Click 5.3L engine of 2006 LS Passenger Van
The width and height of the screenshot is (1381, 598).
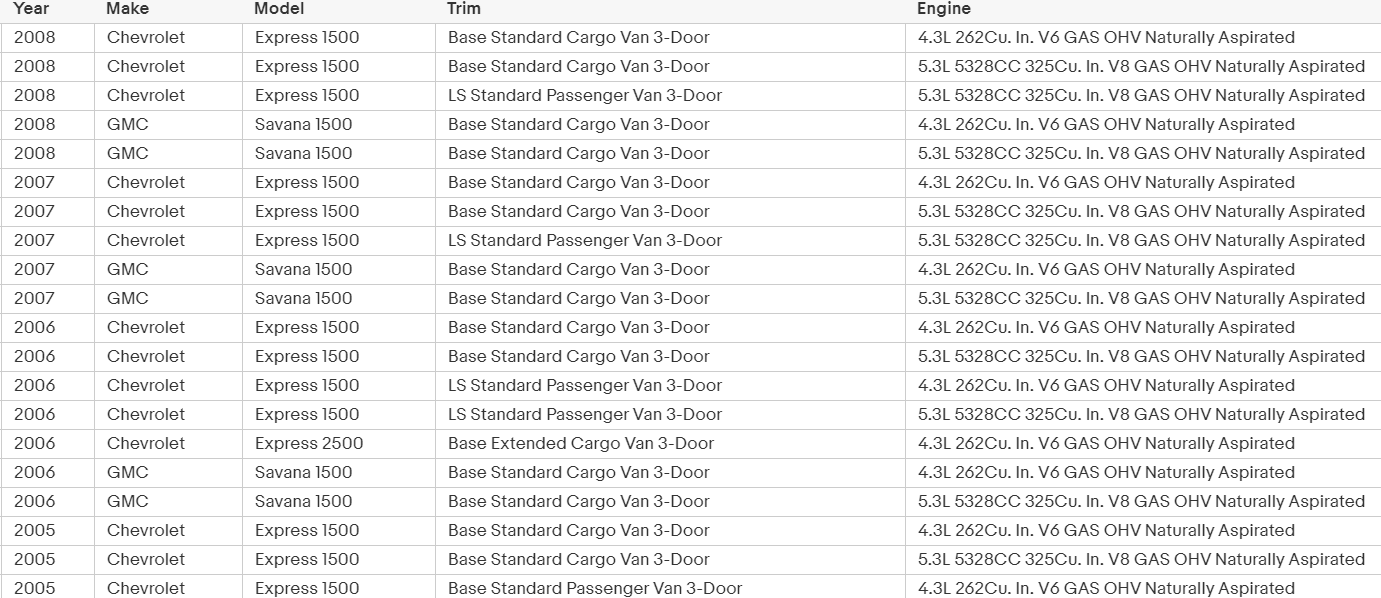(1141, 414)
